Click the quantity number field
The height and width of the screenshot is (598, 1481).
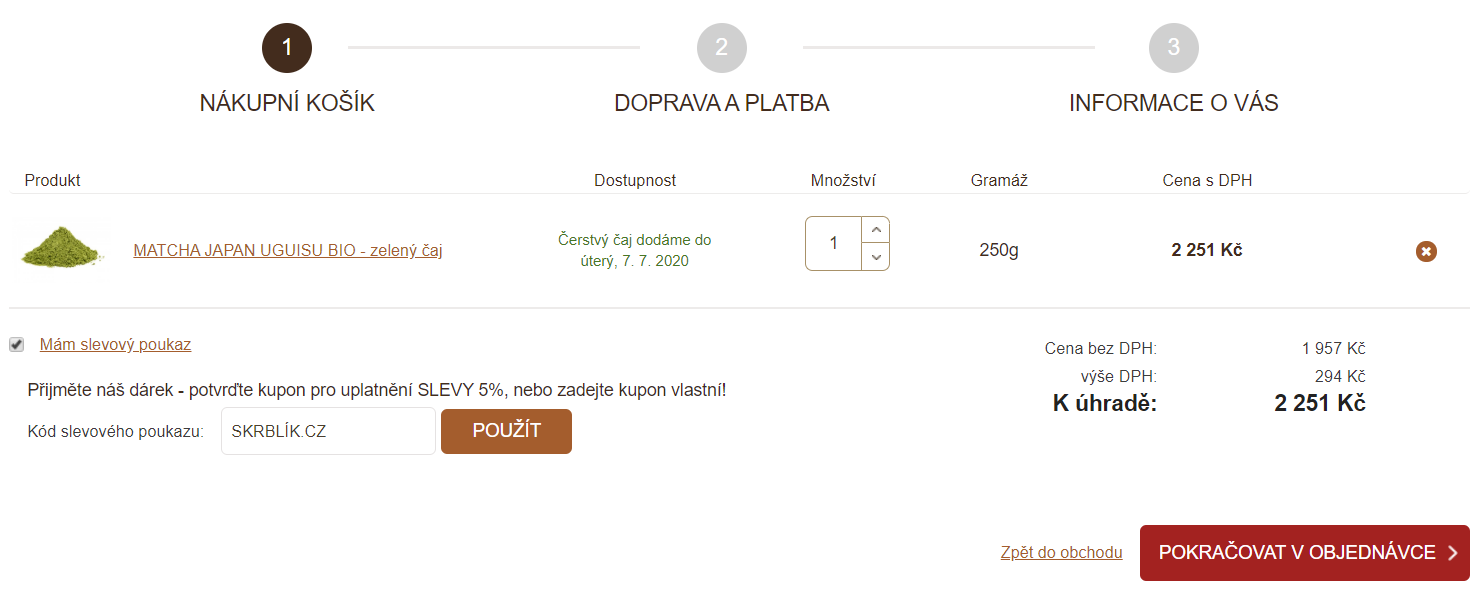point(834,244)
